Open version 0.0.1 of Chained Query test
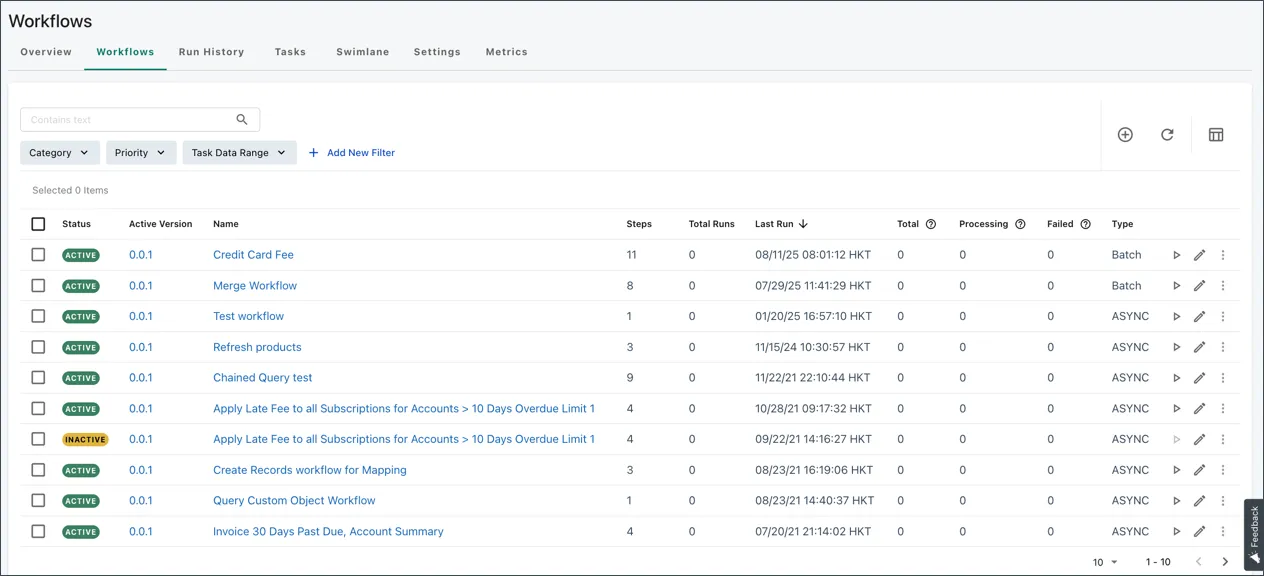 (x=141, y=378)
